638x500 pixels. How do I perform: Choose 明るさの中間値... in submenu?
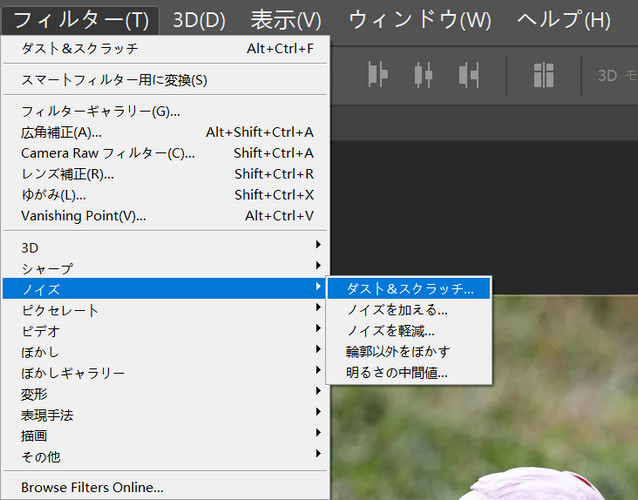point(409,373)
